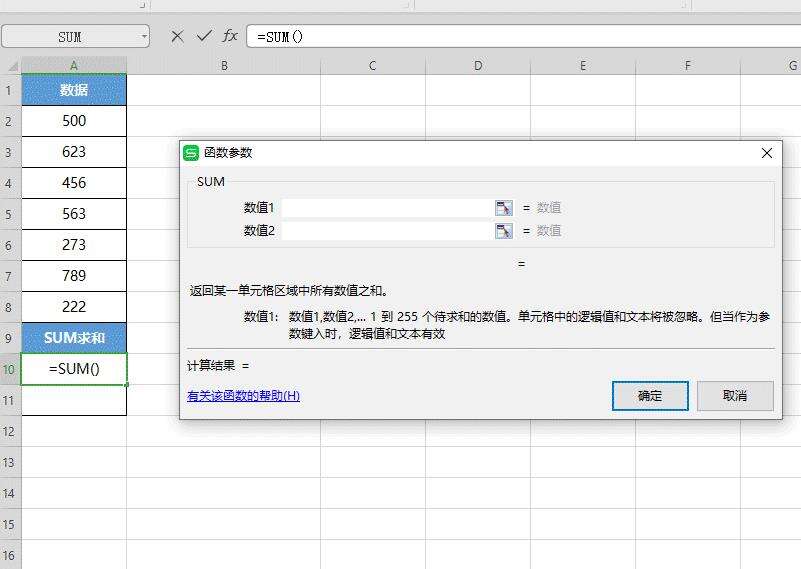Click the 取消 button
Viewport: 801px width, 569px height.
point(735,396)
